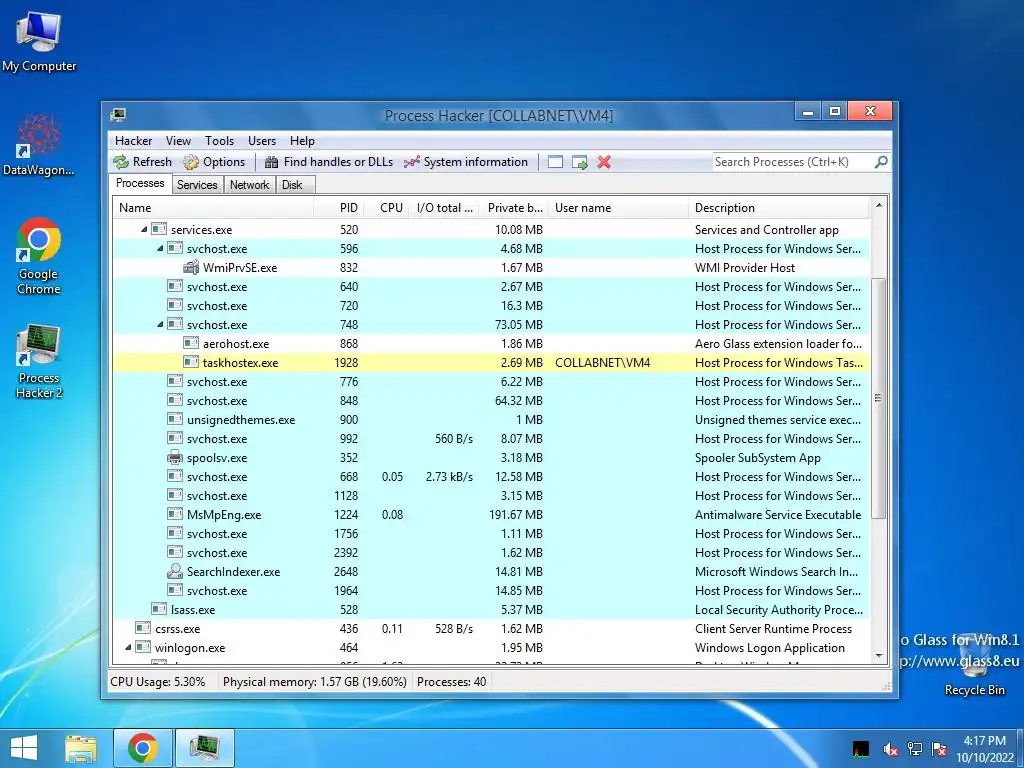Click the Refresh toolbar button
1024x768 pixels.
tap(142, 162)
